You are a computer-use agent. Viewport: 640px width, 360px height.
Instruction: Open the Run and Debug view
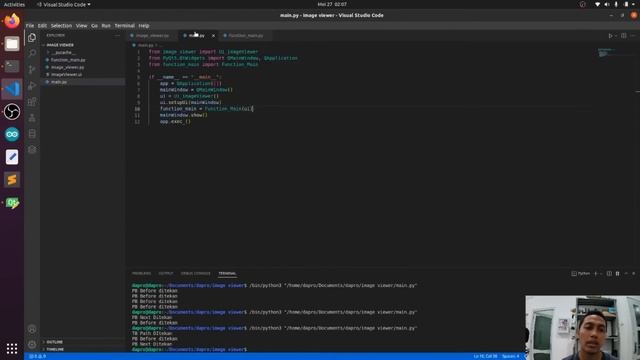pyautogui.click(x=32, y=86)
